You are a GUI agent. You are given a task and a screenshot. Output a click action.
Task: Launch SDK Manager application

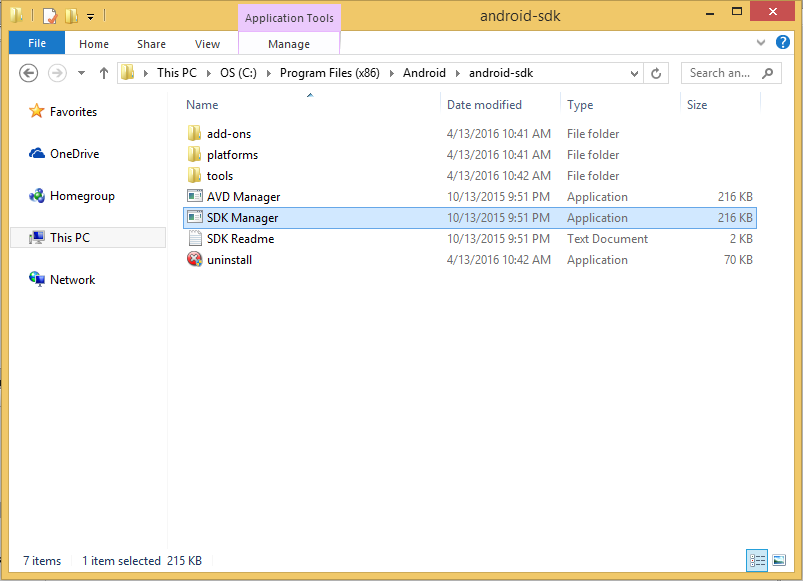point(237,217)
